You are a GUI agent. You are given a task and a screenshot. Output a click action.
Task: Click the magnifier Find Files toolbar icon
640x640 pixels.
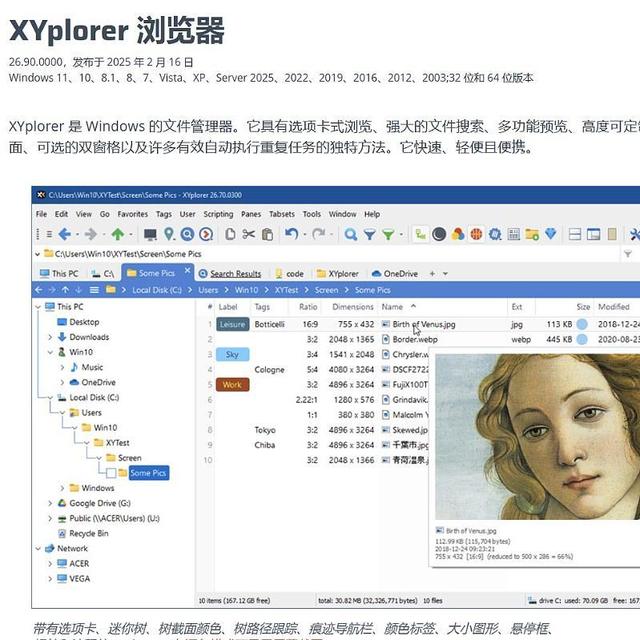coord(350,234)
